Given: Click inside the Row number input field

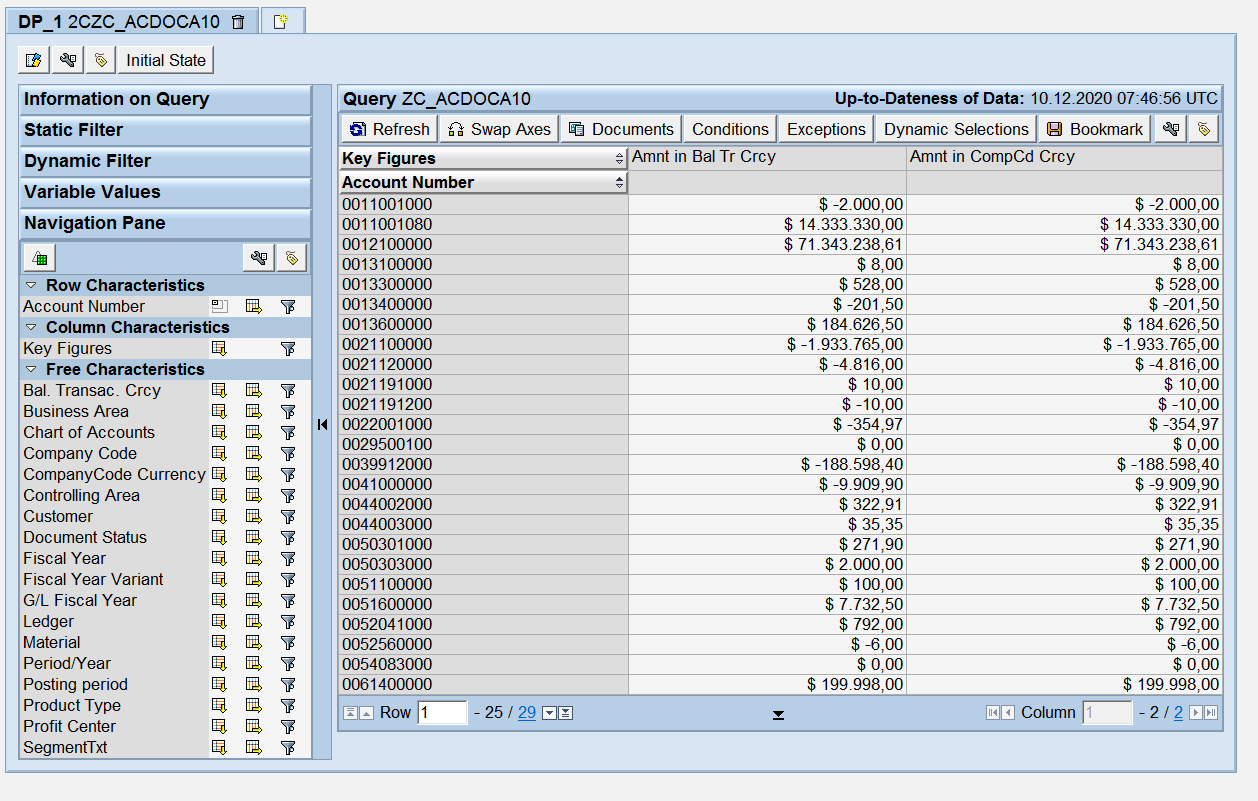Looking at the screenshot, I should (443, 713).
